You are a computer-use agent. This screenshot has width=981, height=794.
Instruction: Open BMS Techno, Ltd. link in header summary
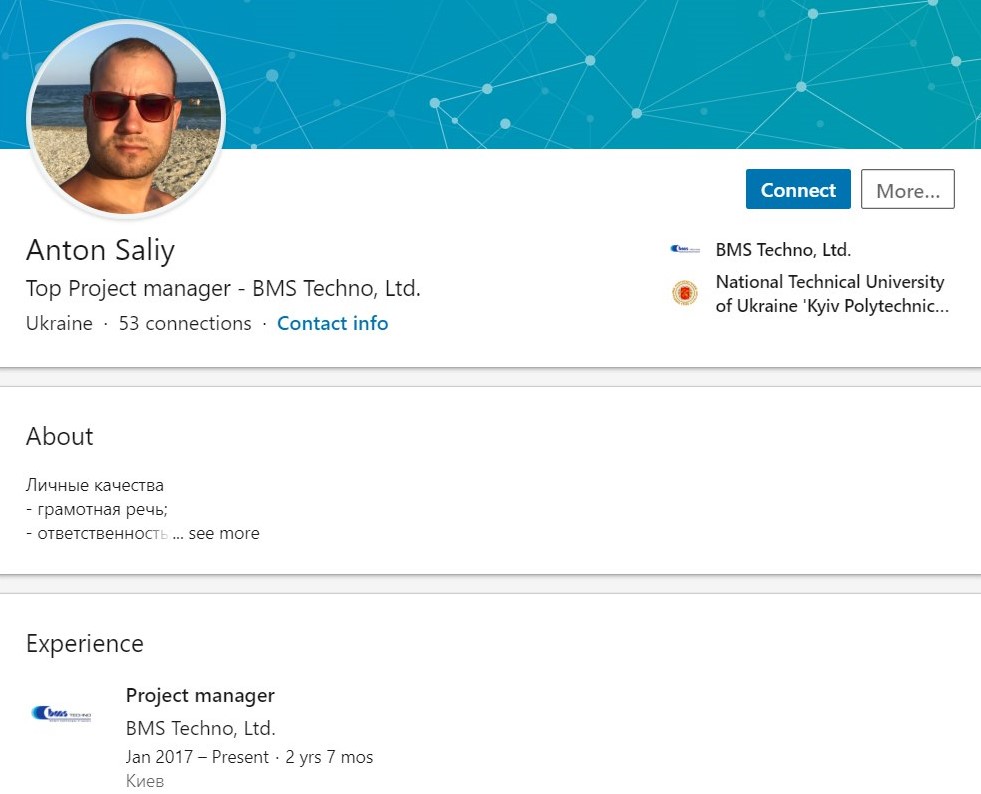pyautogui.click(x=783, y=250)
